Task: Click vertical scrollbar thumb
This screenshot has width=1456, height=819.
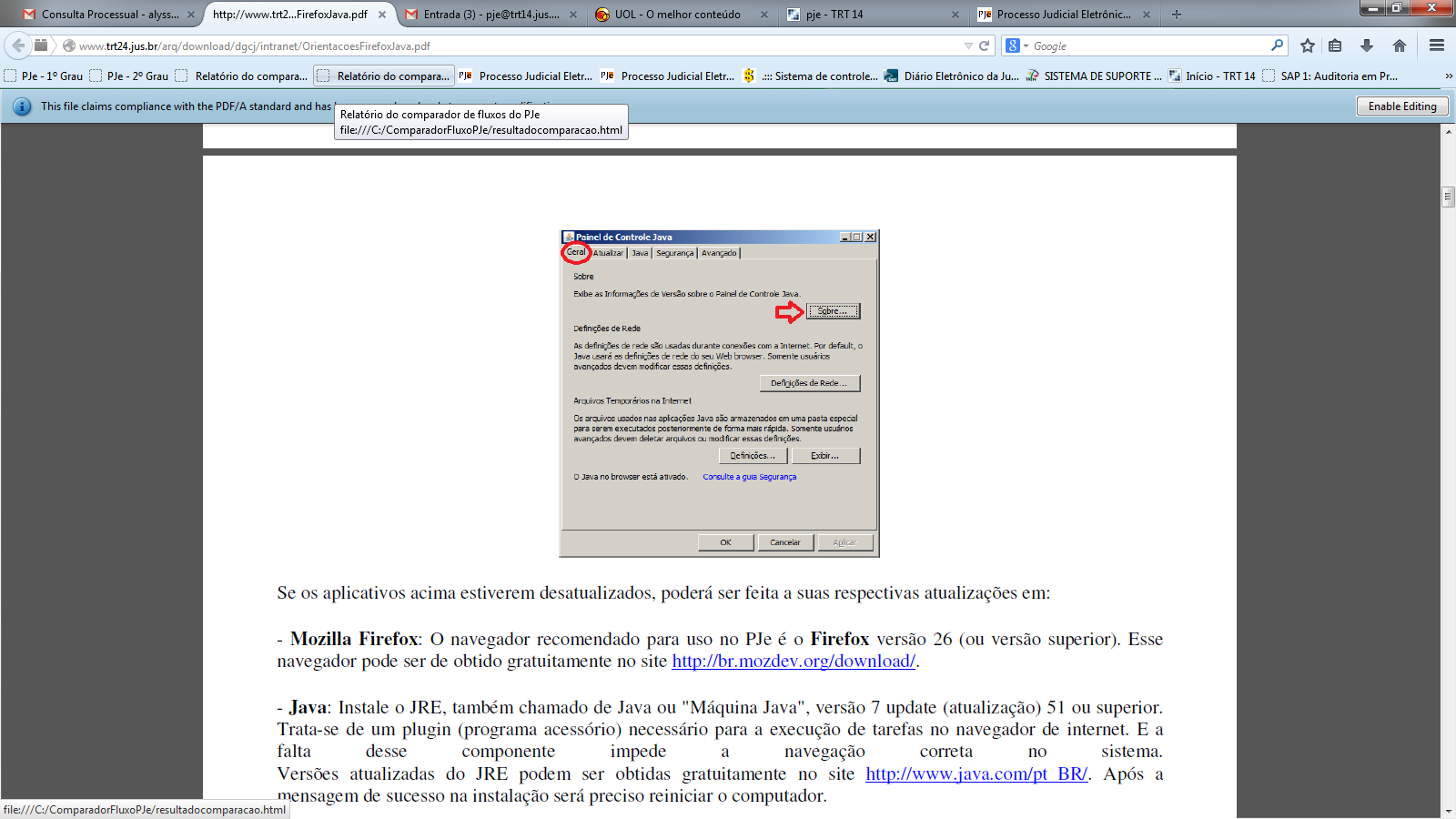Action: click(x=1448, y=197)
